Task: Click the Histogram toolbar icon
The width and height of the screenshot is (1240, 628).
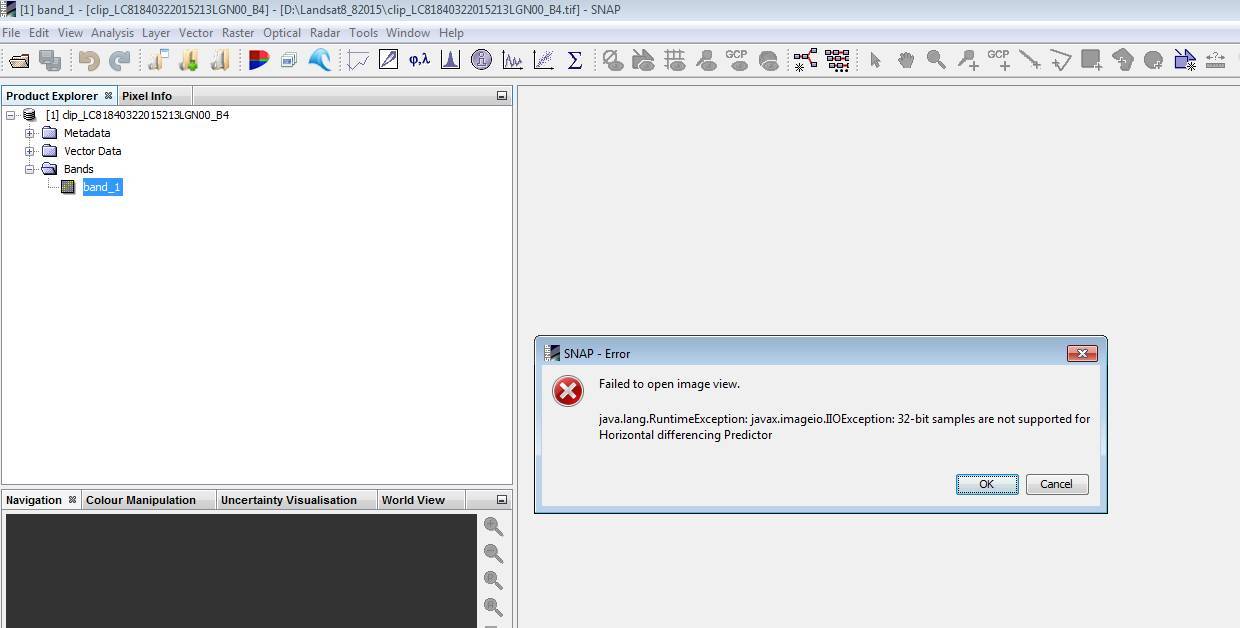Action: (450, 61)
